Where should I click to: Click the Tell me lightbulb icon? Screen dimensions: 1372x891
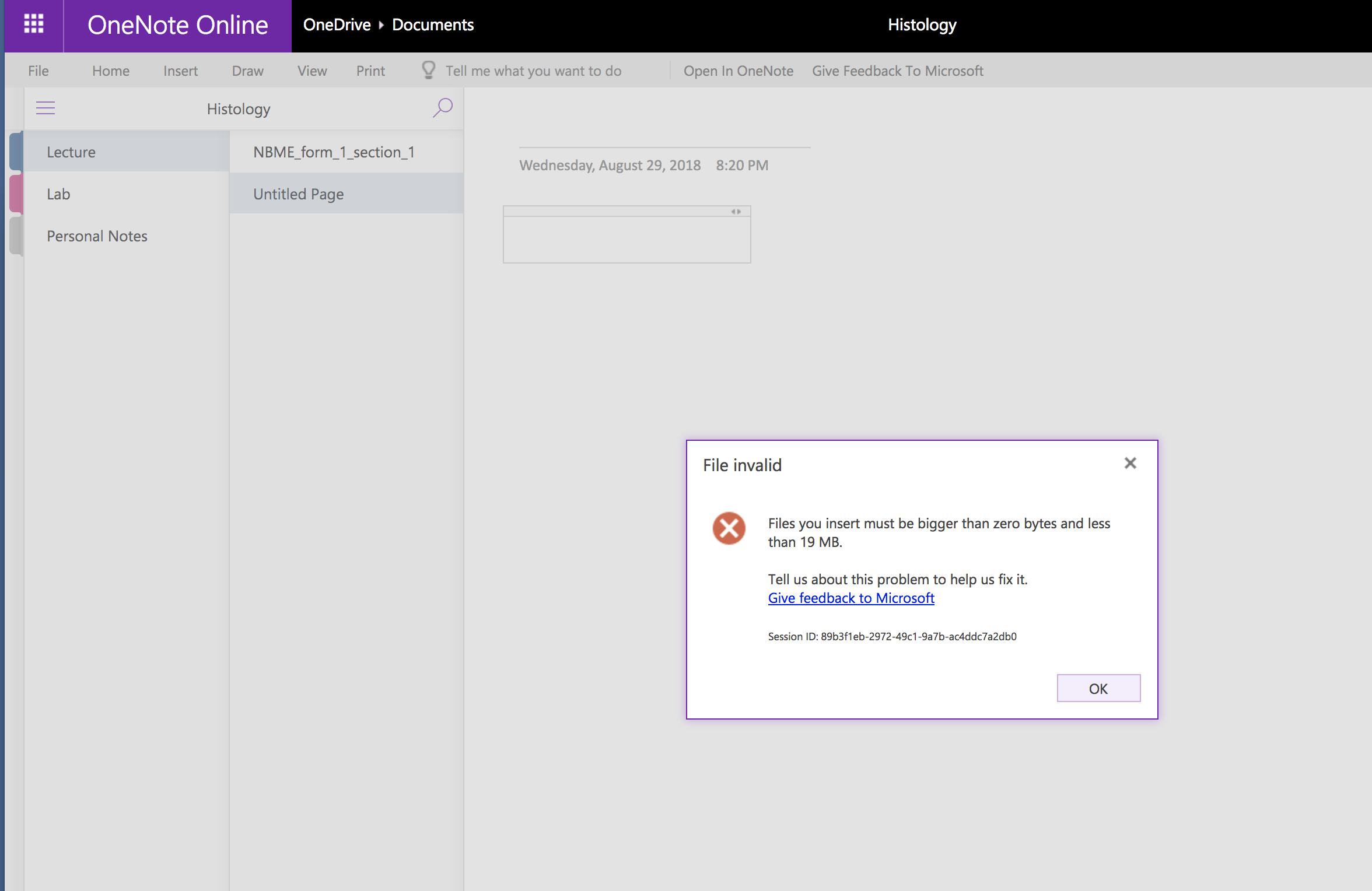[429, 71]
